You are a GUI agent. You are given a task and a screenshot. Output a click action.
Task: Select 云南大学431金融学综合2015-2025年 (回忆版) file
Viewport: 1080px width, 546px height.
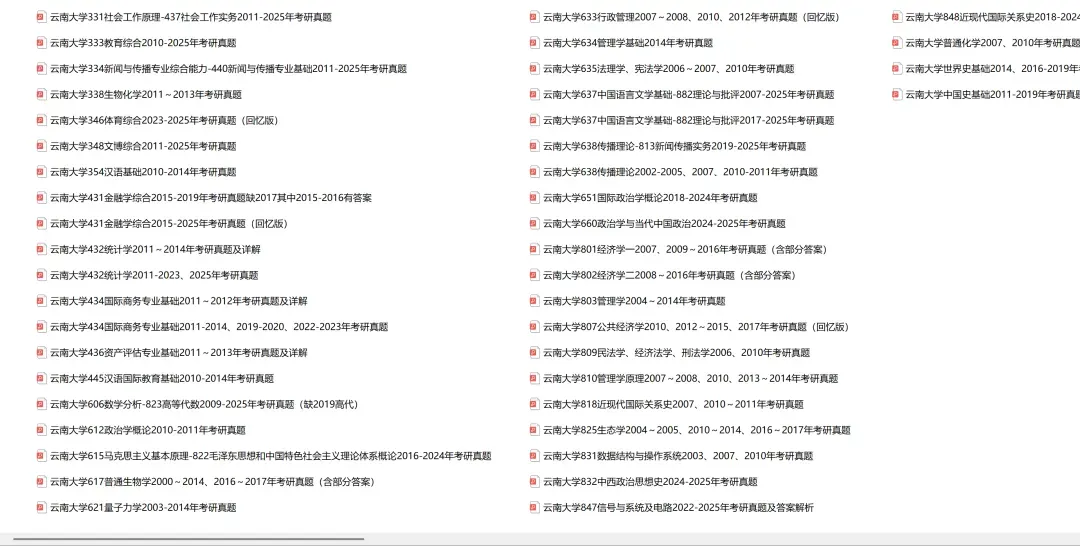(x=169, y=224)
